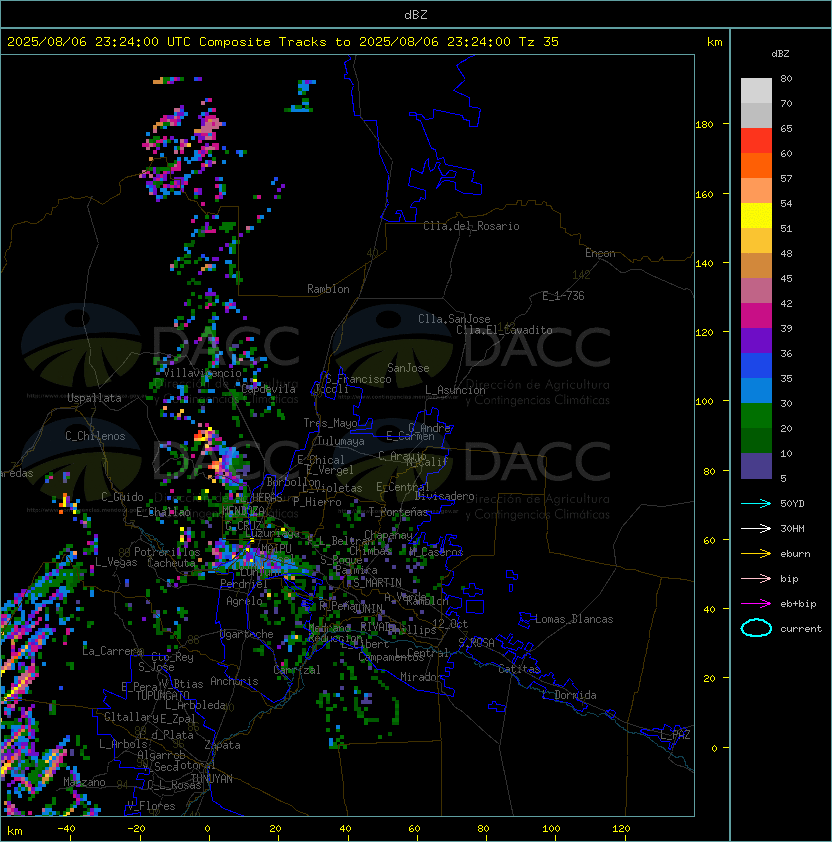This screenshot has width=832, height=842.
Task: Click the 'V_Flores' map label
Action: coord(151,806)
